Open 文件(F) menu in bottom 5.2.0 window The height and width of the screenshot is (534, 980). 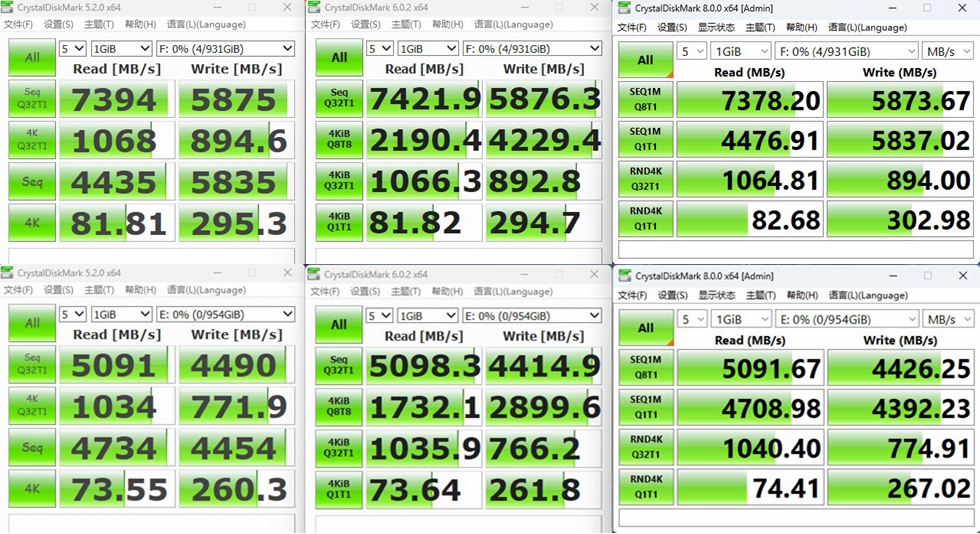(18, 290)
